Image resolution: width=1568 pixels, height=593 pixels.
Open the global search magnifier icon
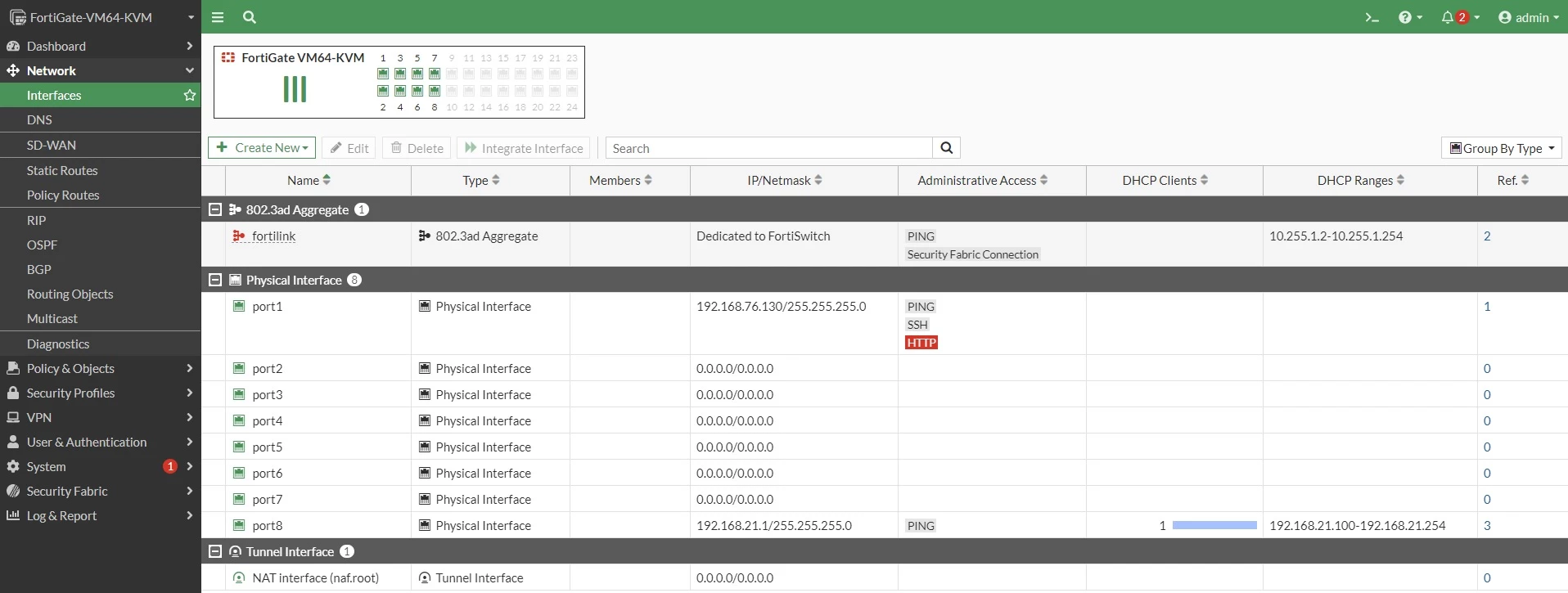click(250, 16)
